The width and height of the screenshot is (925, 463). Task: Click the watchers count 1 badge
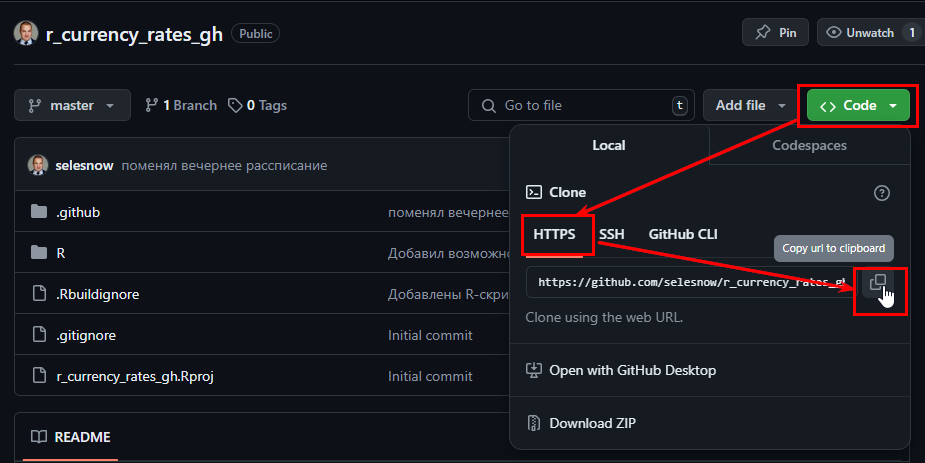pos(912,32)
